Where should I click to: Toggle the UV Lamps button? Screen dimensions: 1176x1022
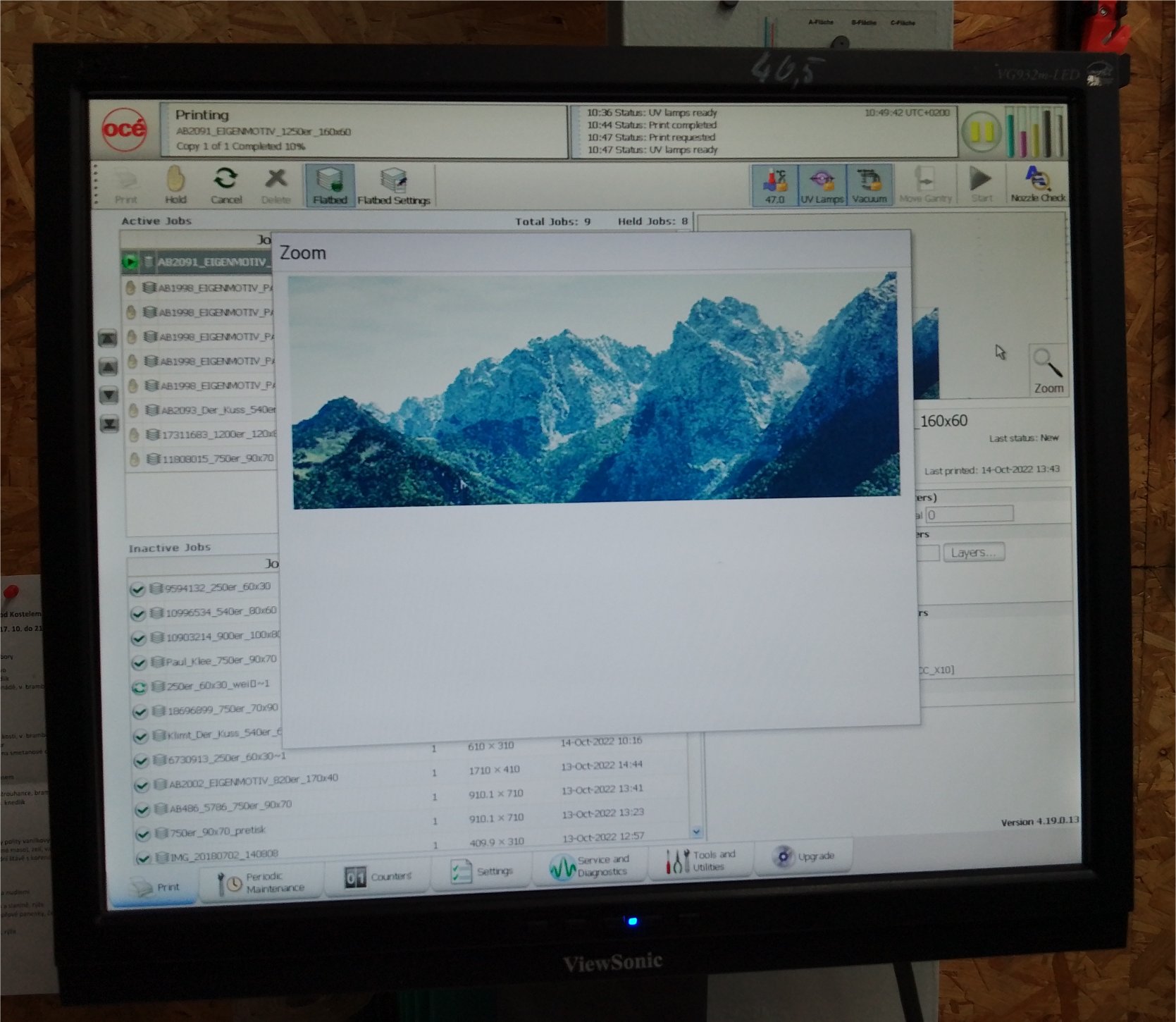(x=821, y=185)
